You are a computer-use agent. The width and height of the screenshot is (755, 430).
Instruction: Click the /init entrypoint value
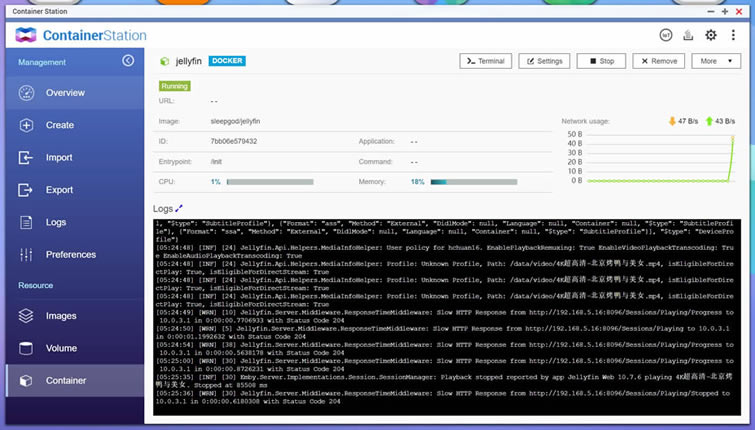click(216, 162)
